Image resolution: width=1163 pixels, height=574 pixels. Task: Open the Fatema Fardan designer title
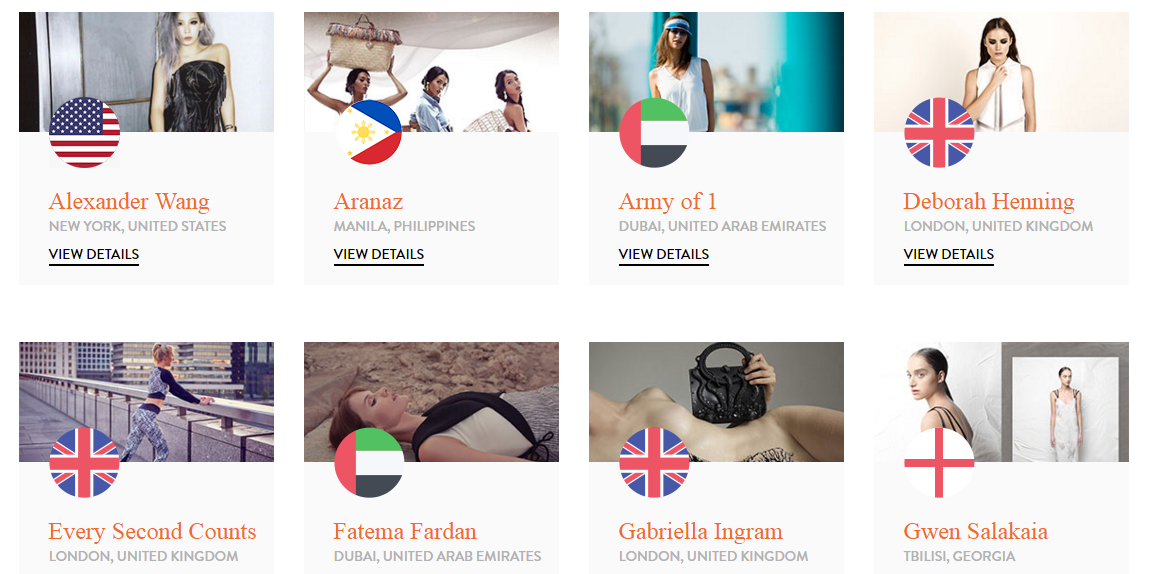click(405, 532)
